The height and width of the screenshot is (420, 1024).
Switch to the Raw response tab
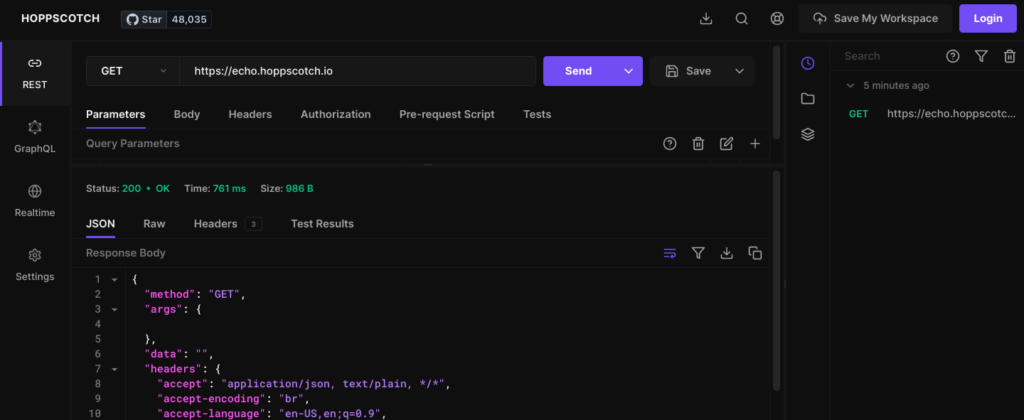pos(154,223)
